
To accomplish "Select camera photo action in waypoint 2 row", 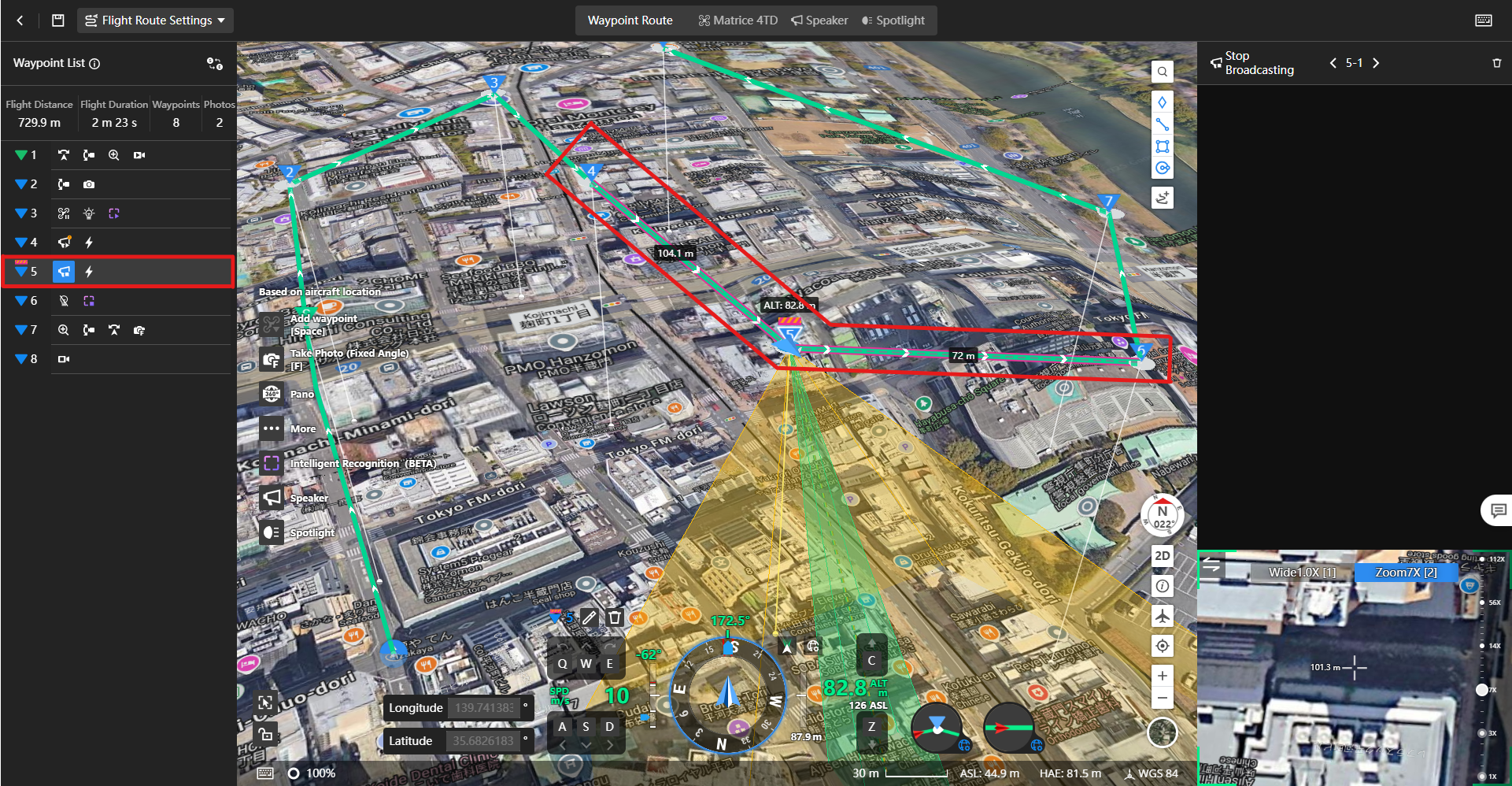I will click(x=89, y=184).
